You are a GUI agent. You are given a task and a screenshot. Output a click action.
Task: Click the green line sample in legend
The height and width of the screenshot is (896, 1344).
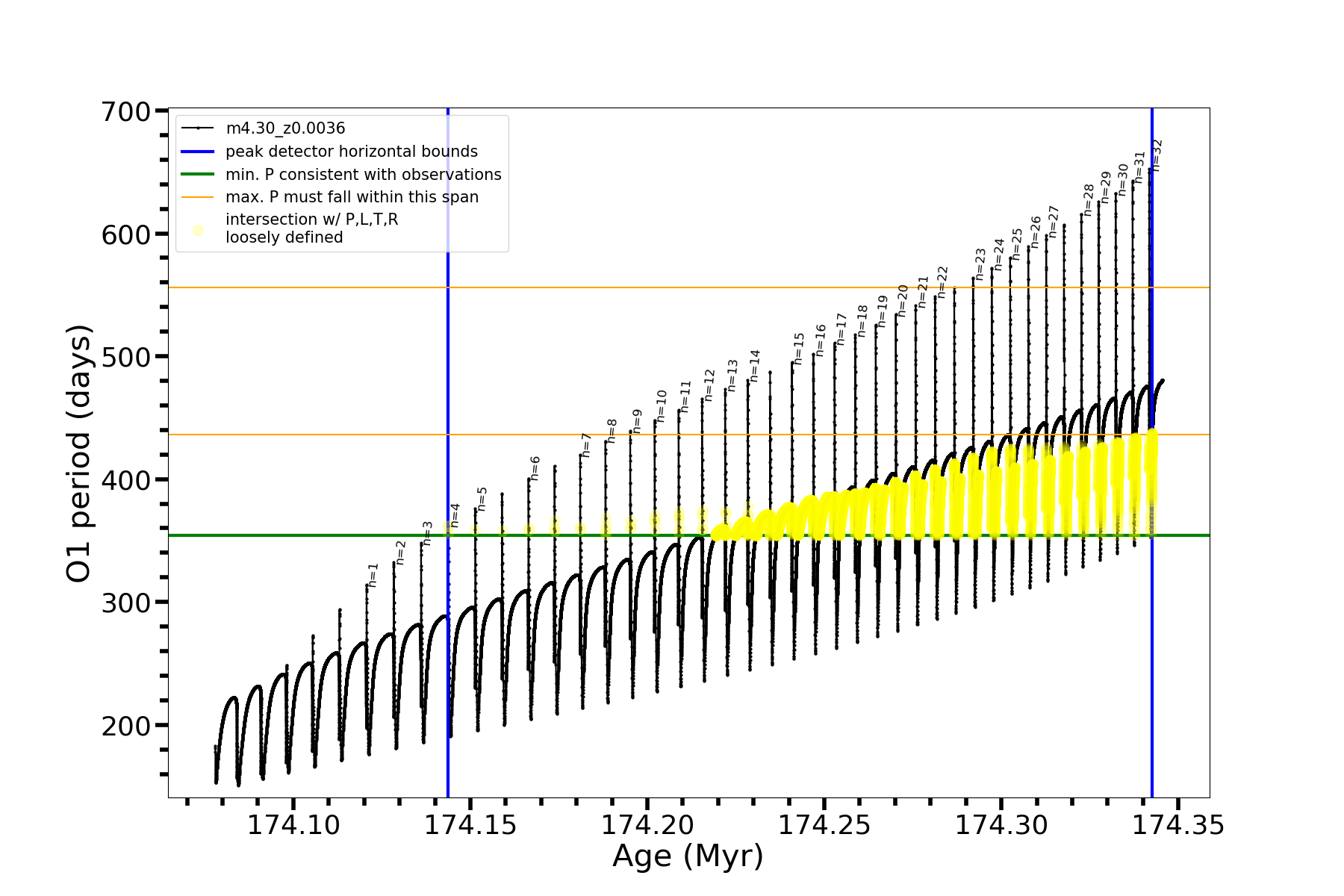pyautogui.click(x=198, y=175)
